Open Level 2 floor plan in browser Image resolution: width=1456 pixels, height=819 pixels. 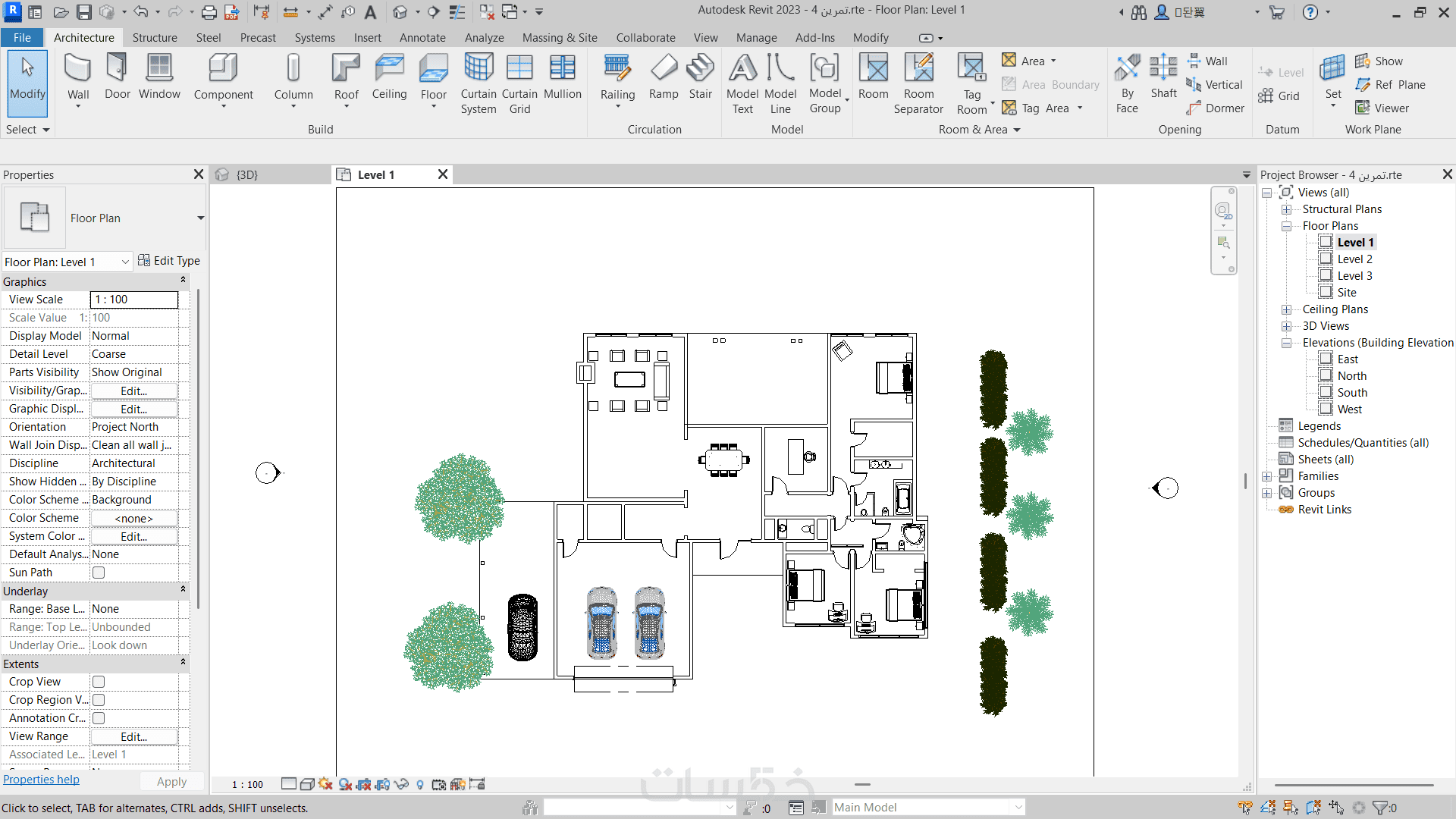[1354, 259]
